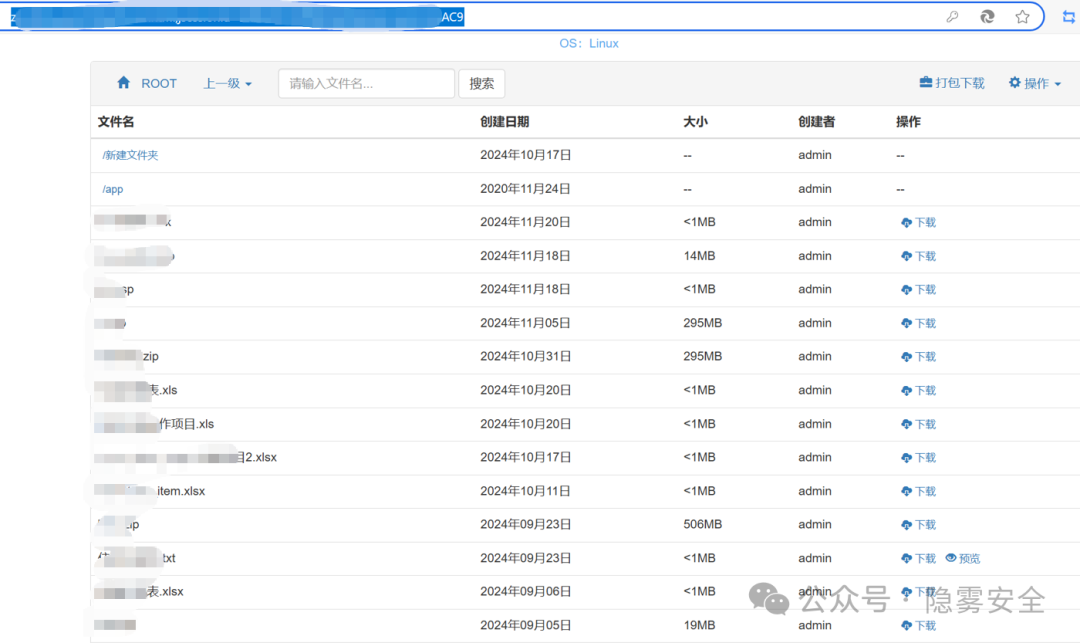Download the 506MB file
Screen dimensions: 1080x643
(918, 525)
